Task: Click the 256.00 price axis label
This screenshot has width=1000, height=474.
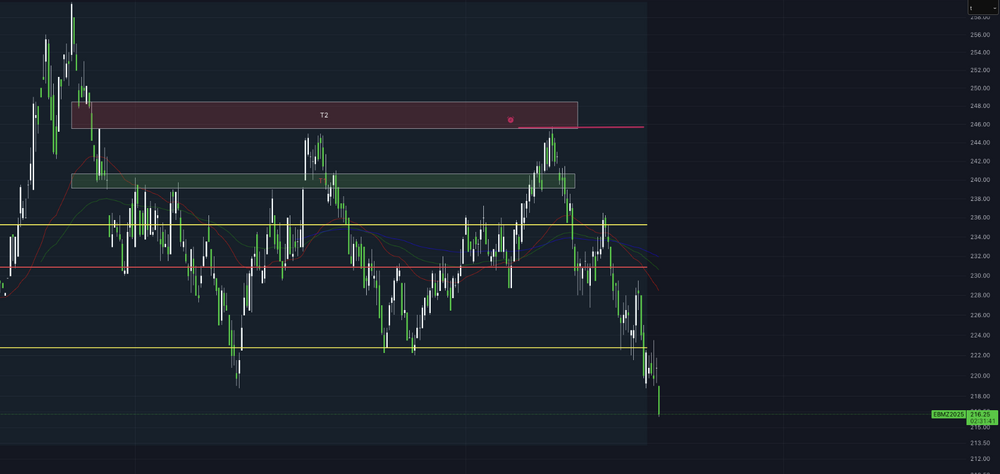Action: (979, 35)
